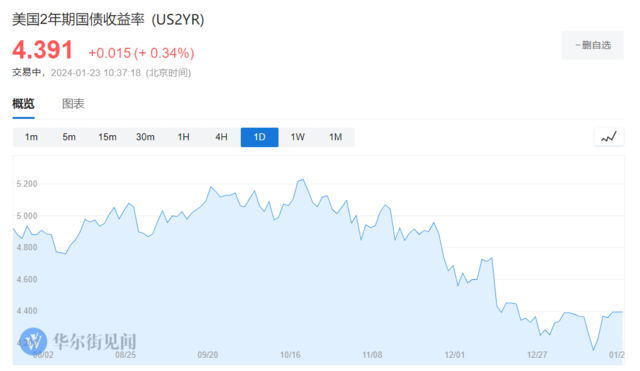Open the chart type line icon
This screenshot has height=371, width=640.
pyautogui.click(x=609, y=137)
